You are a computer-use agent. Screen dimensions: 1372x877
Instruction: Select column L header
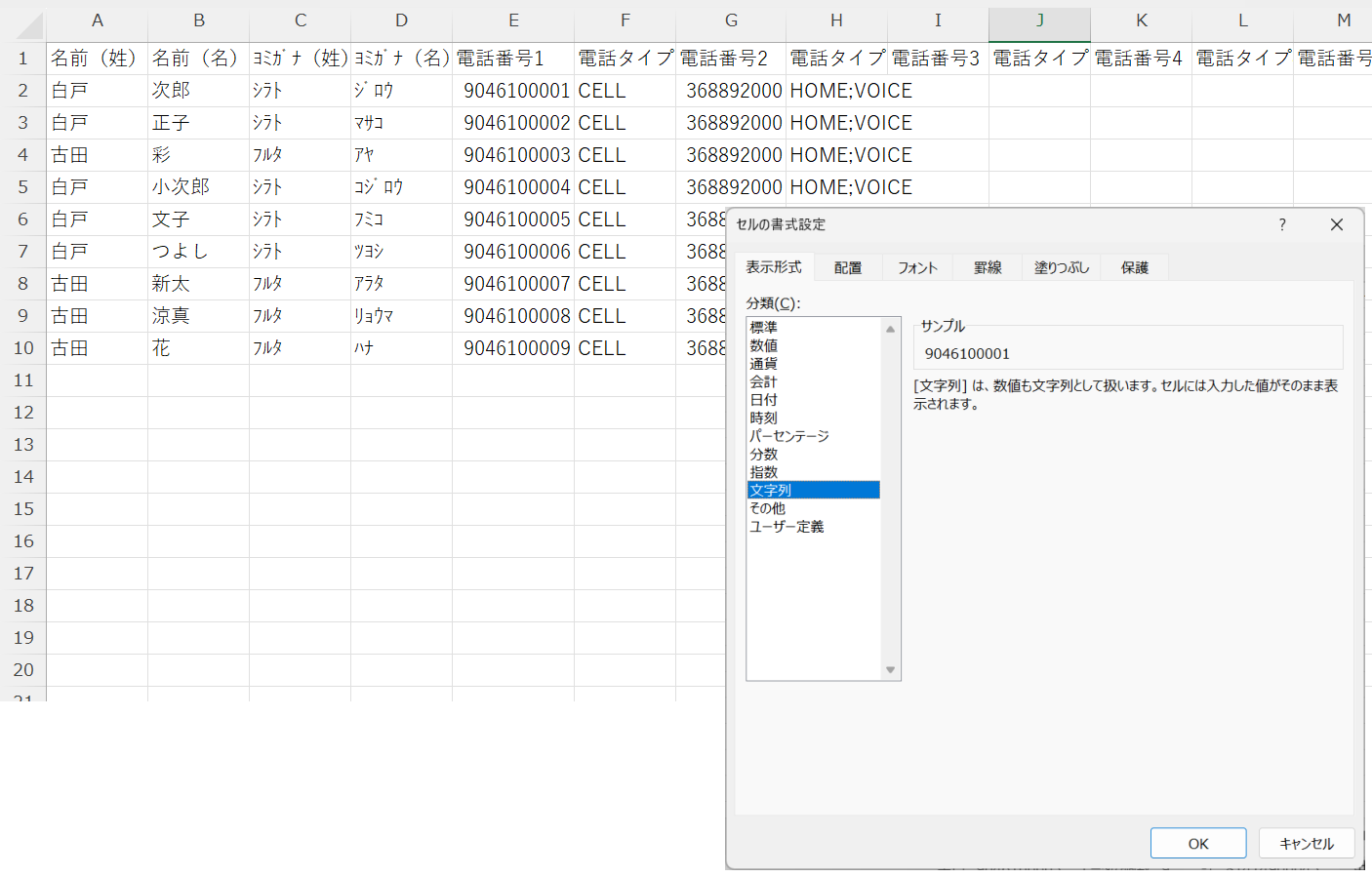point(1243,20)
